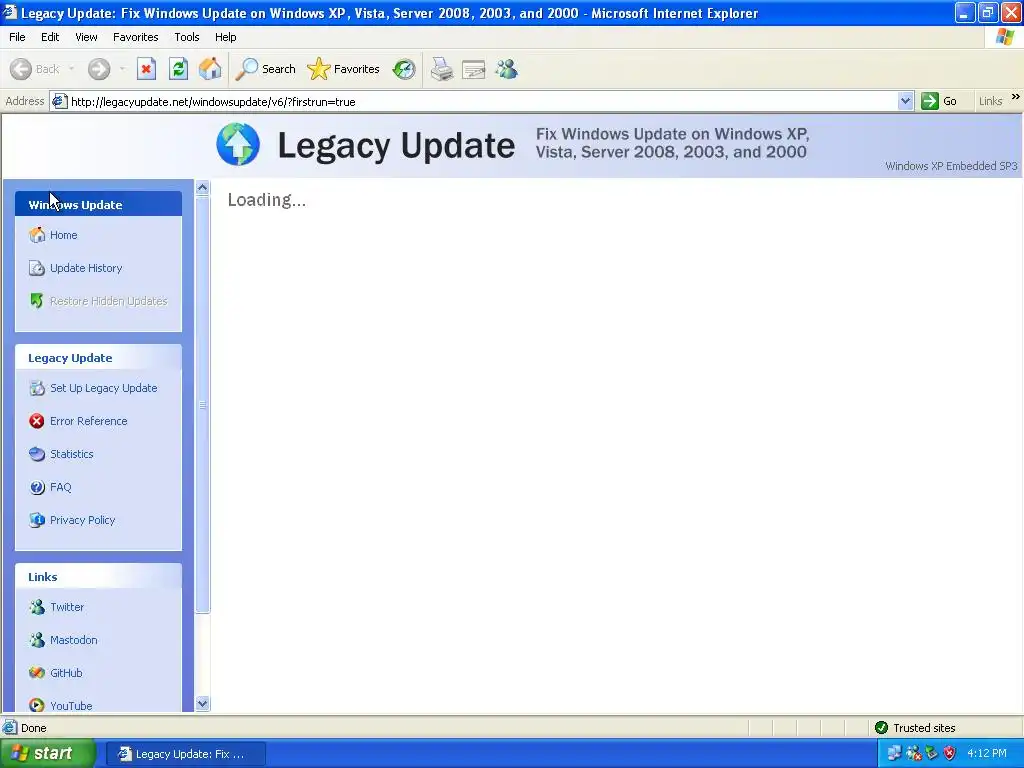Click the 'Windows XP Embedded SP3' text in banner

point(951,166)
